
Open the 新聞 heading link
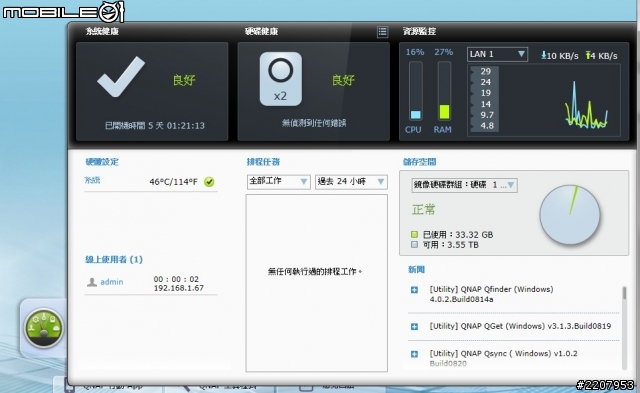(x=417, y=269)
